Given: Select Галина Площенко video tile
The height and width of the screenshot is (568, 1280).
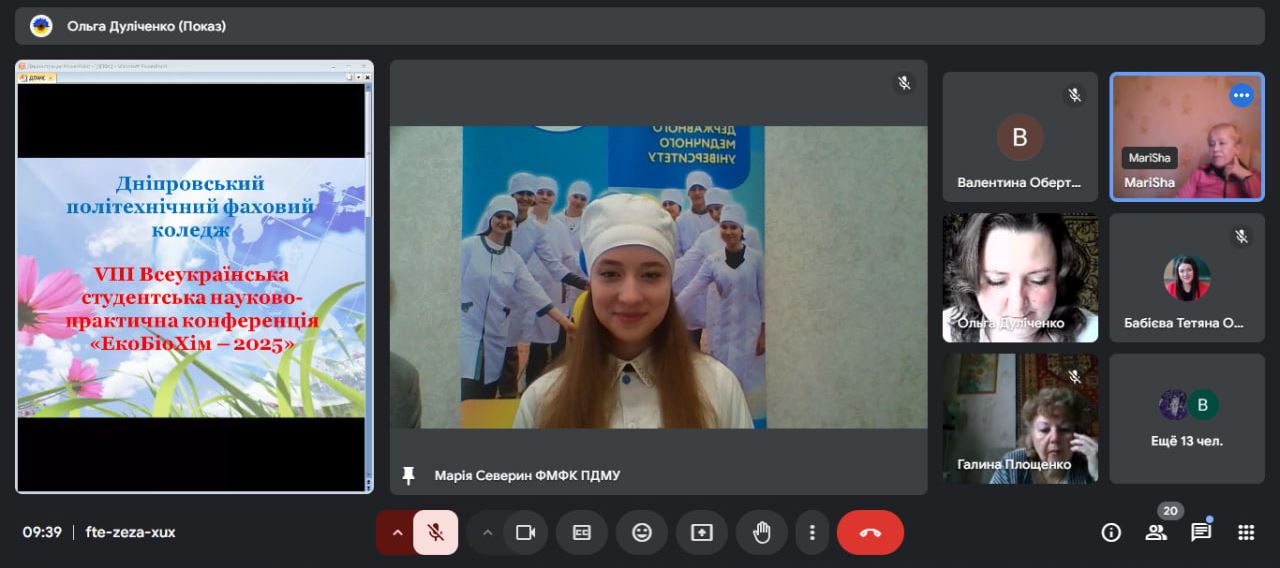Looking at the screenshot, I should [x=1020, y=418].
